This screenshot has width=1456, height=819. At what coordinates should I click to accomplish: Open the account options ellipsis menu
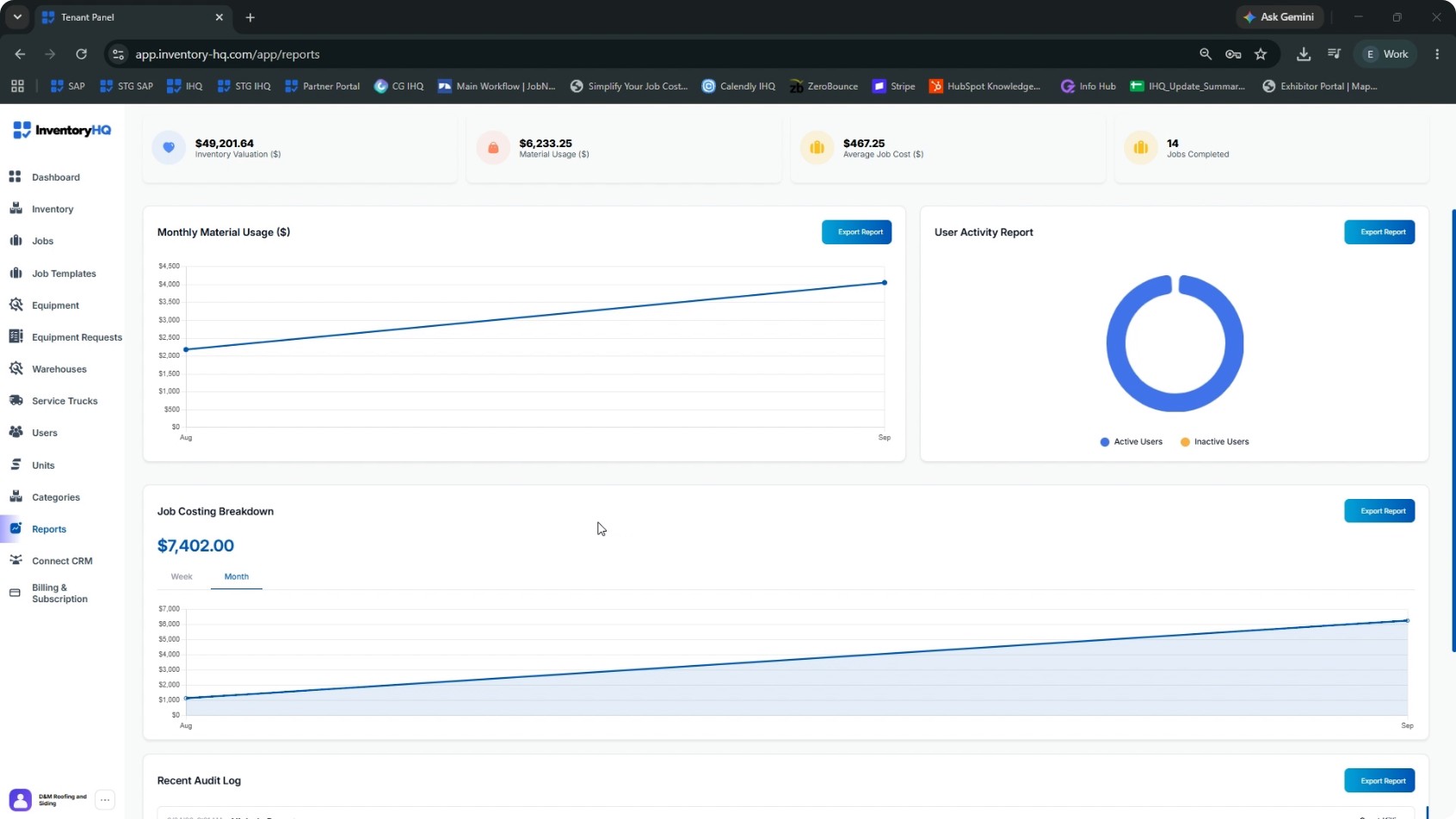point(105,800)
